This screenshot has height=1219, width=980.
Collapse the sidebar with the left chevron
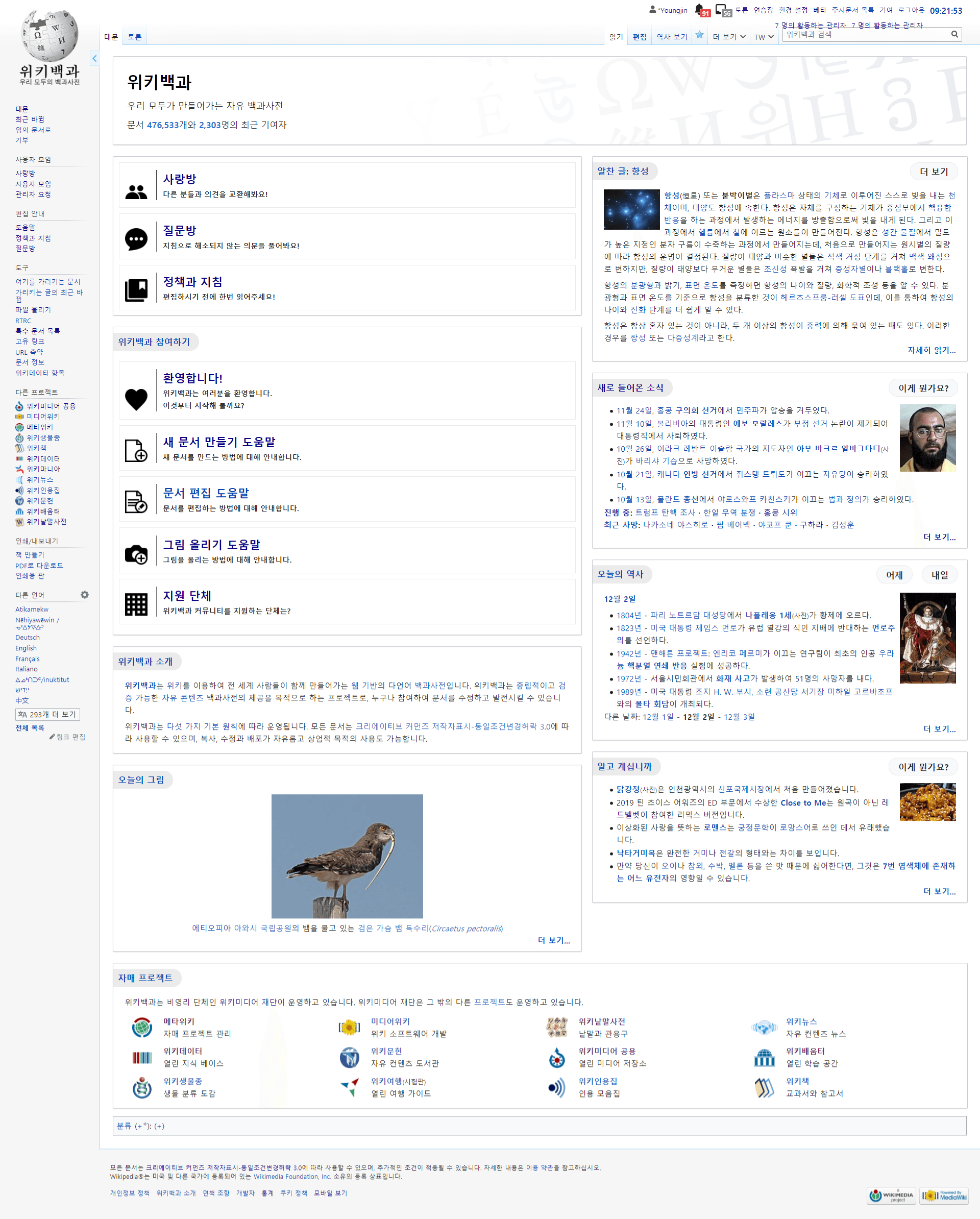94,58
